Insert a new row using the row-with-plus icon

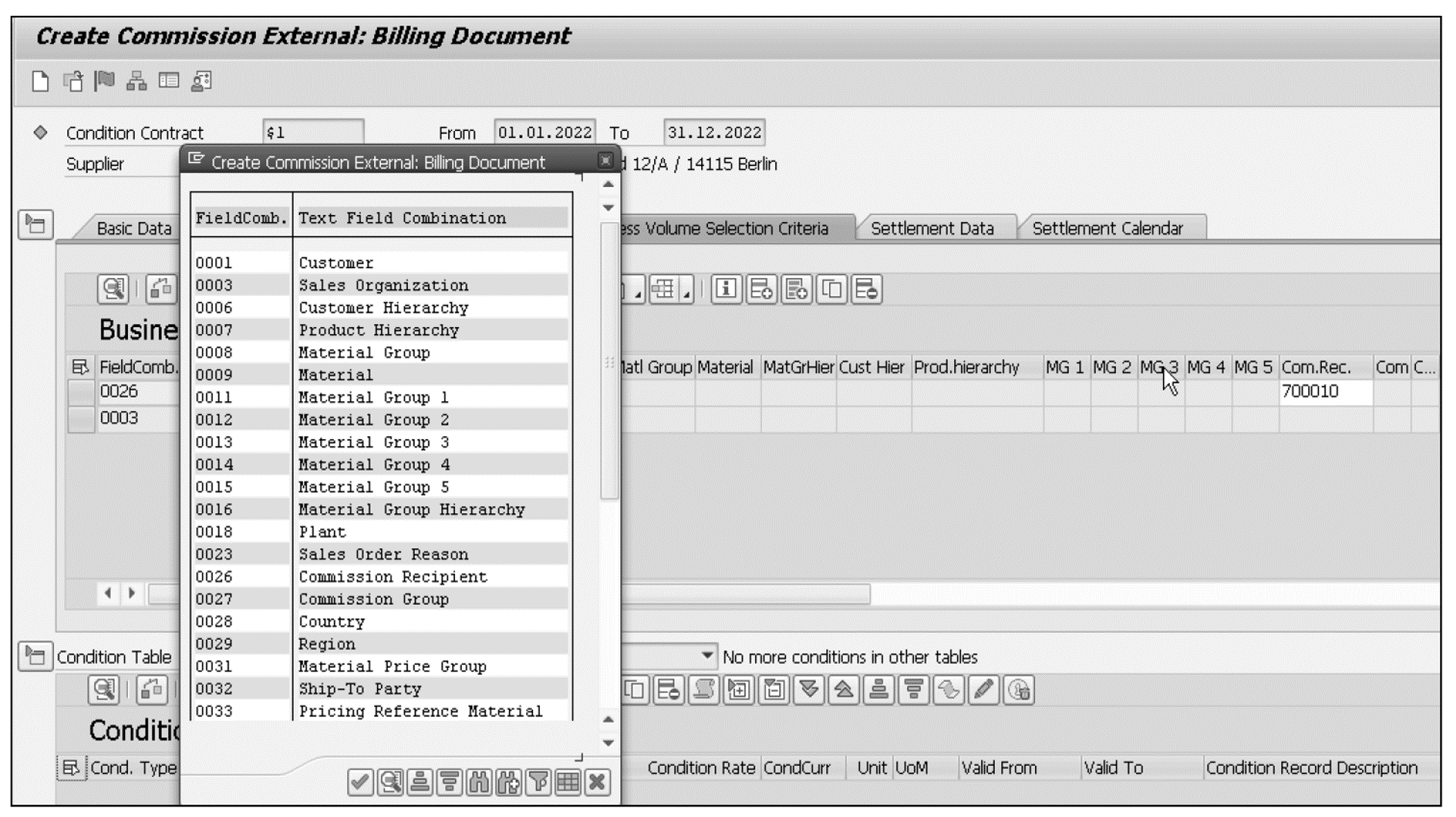(762, 290)
